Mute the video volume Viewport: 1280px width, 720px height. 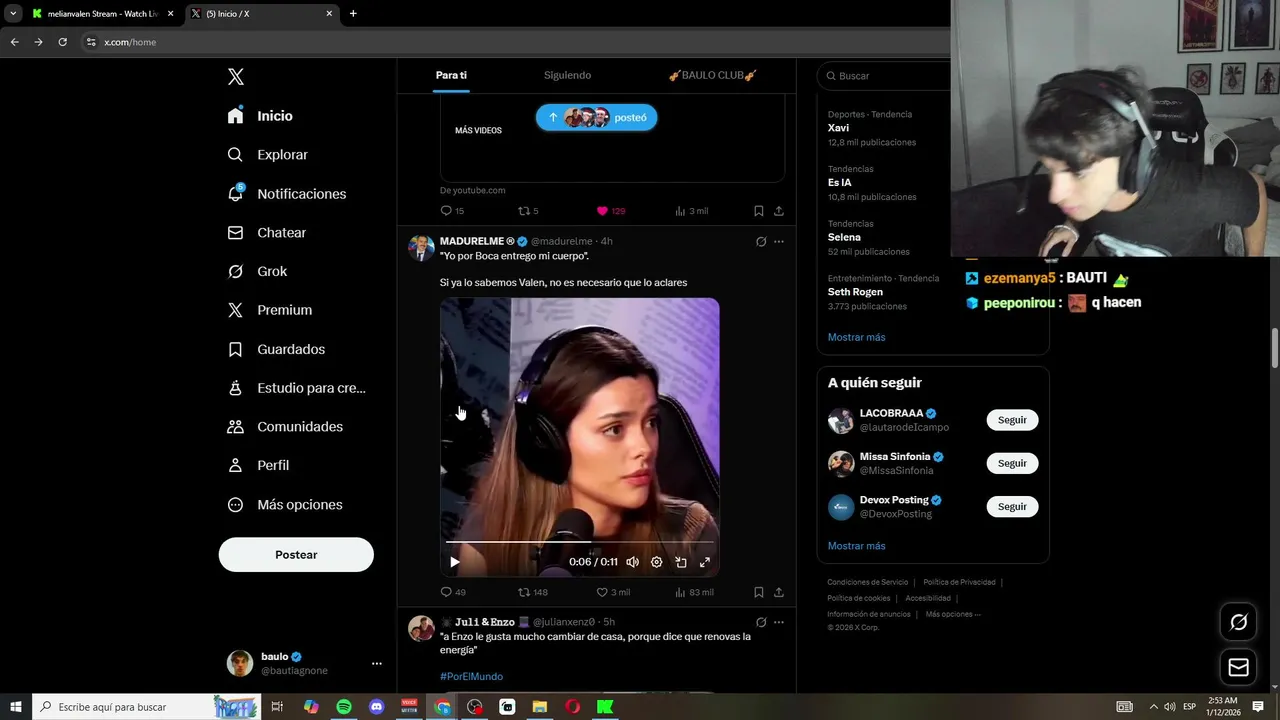(632, 562)
